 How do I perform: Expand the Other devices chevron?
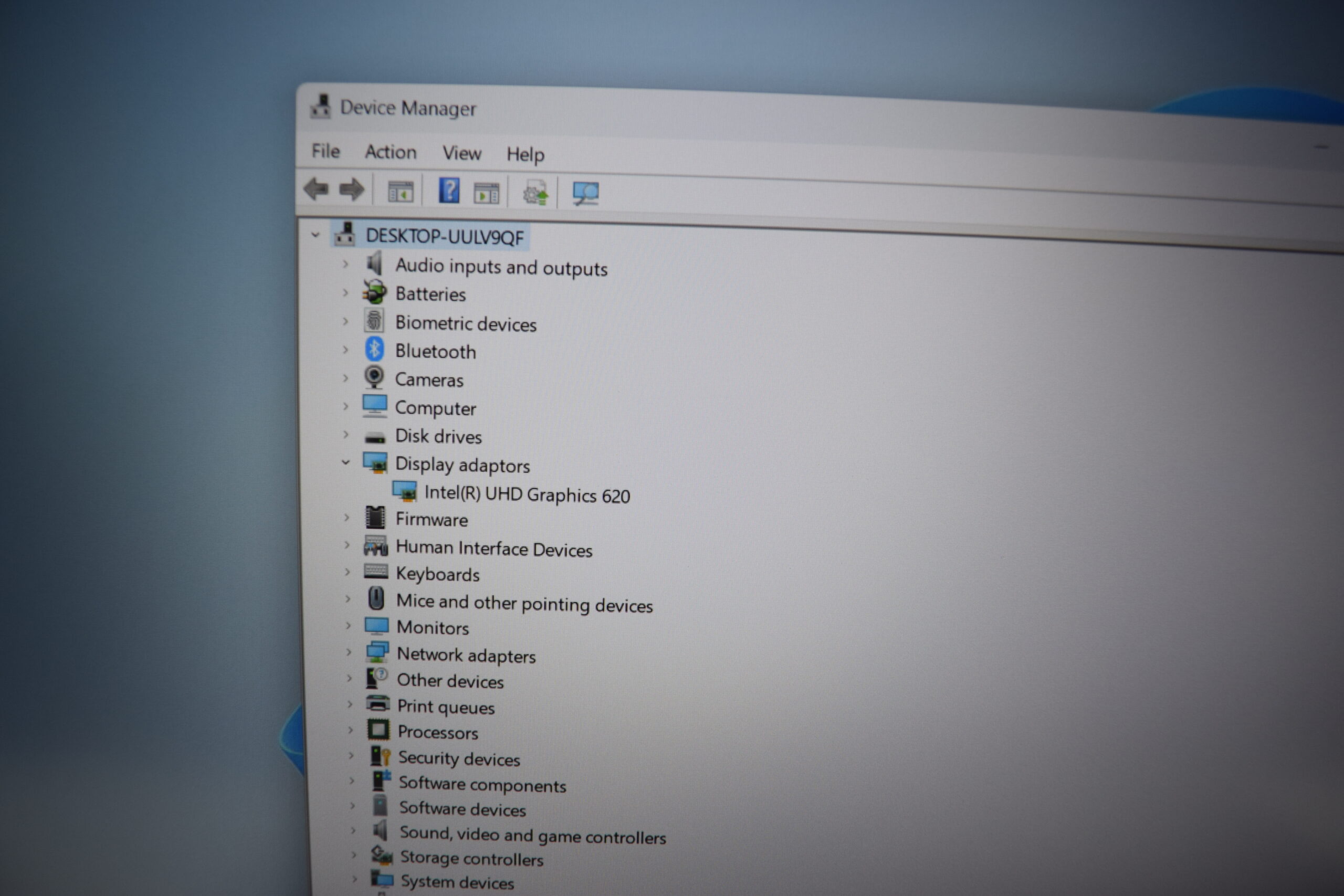pos(349,678)
